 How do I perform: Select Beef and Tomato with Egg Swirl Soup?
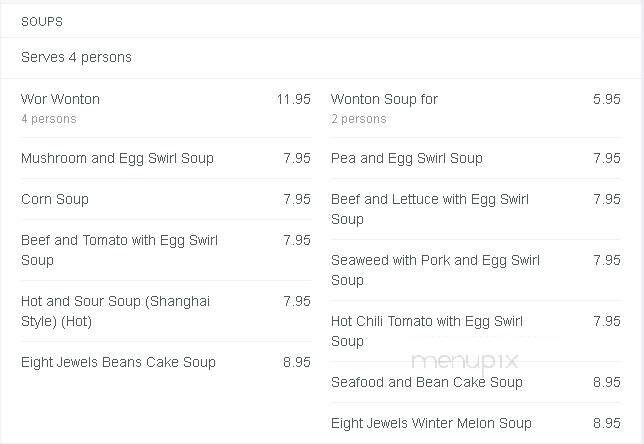point(119,250)
